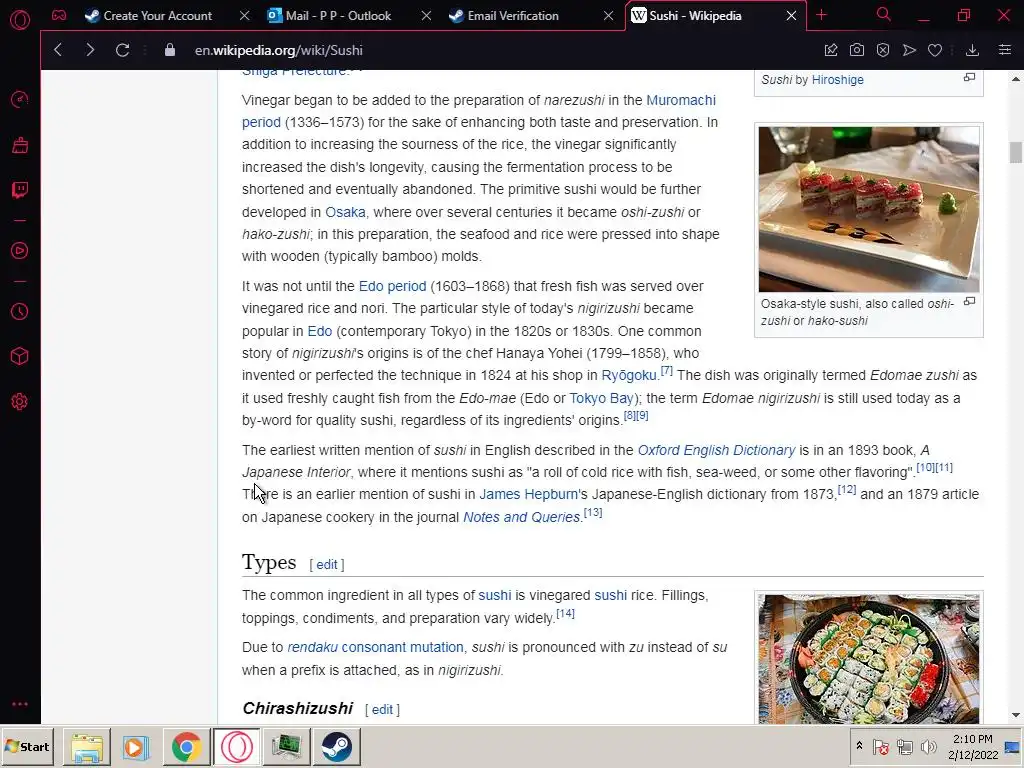Open Extensions cube icon in sidebar
This screenshot has width=1024, height=768.
pos(20,356)
